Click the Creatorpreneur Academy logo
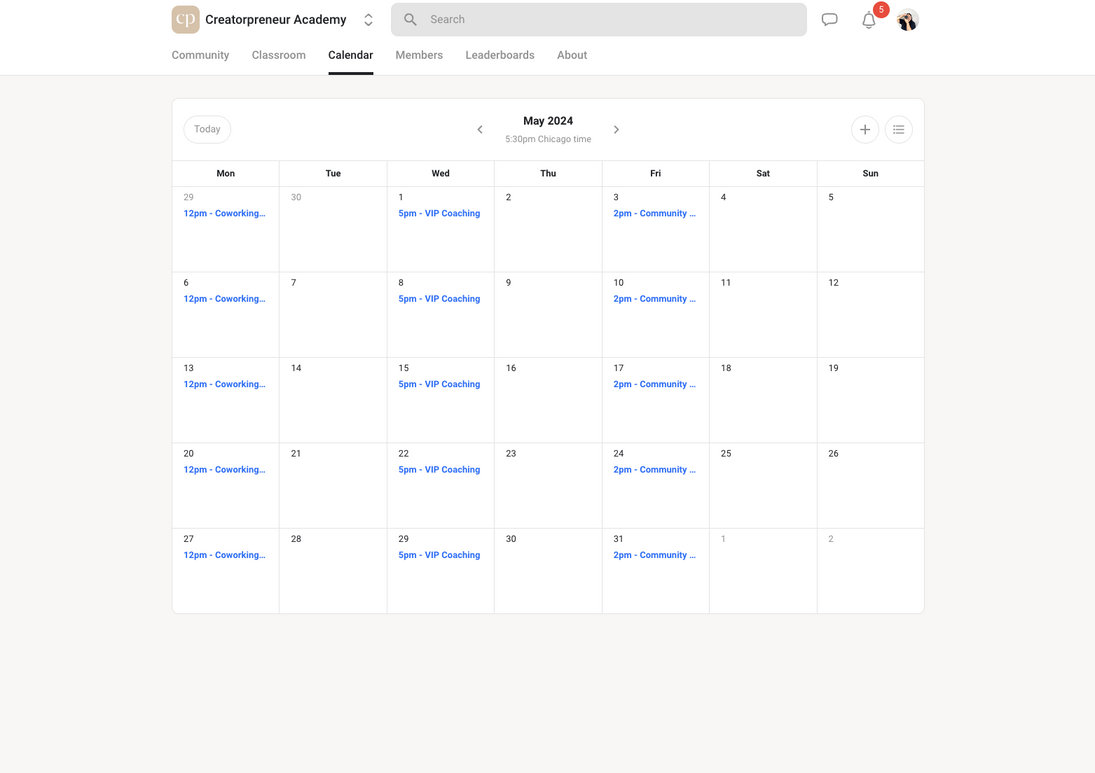This screenshot has height=773, width=1095. point(185,20)
